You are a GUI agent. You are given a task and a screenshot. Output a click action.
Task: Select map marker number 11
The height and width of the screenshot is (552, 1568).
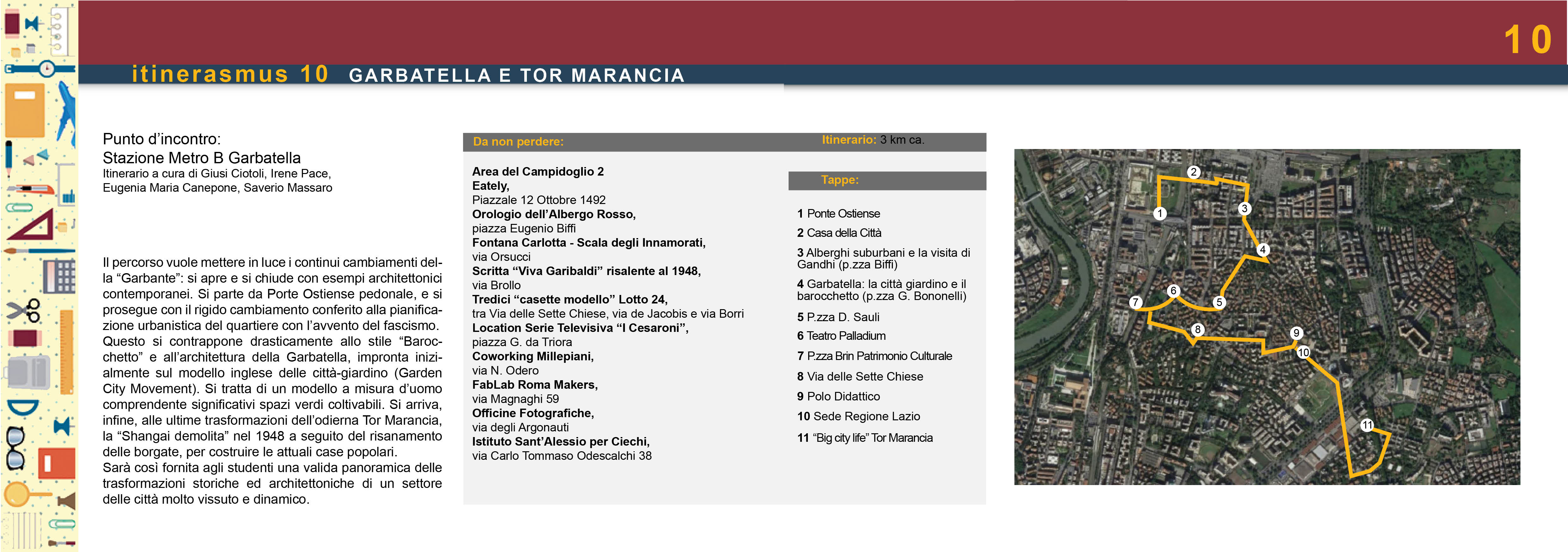coord(1367,425)
